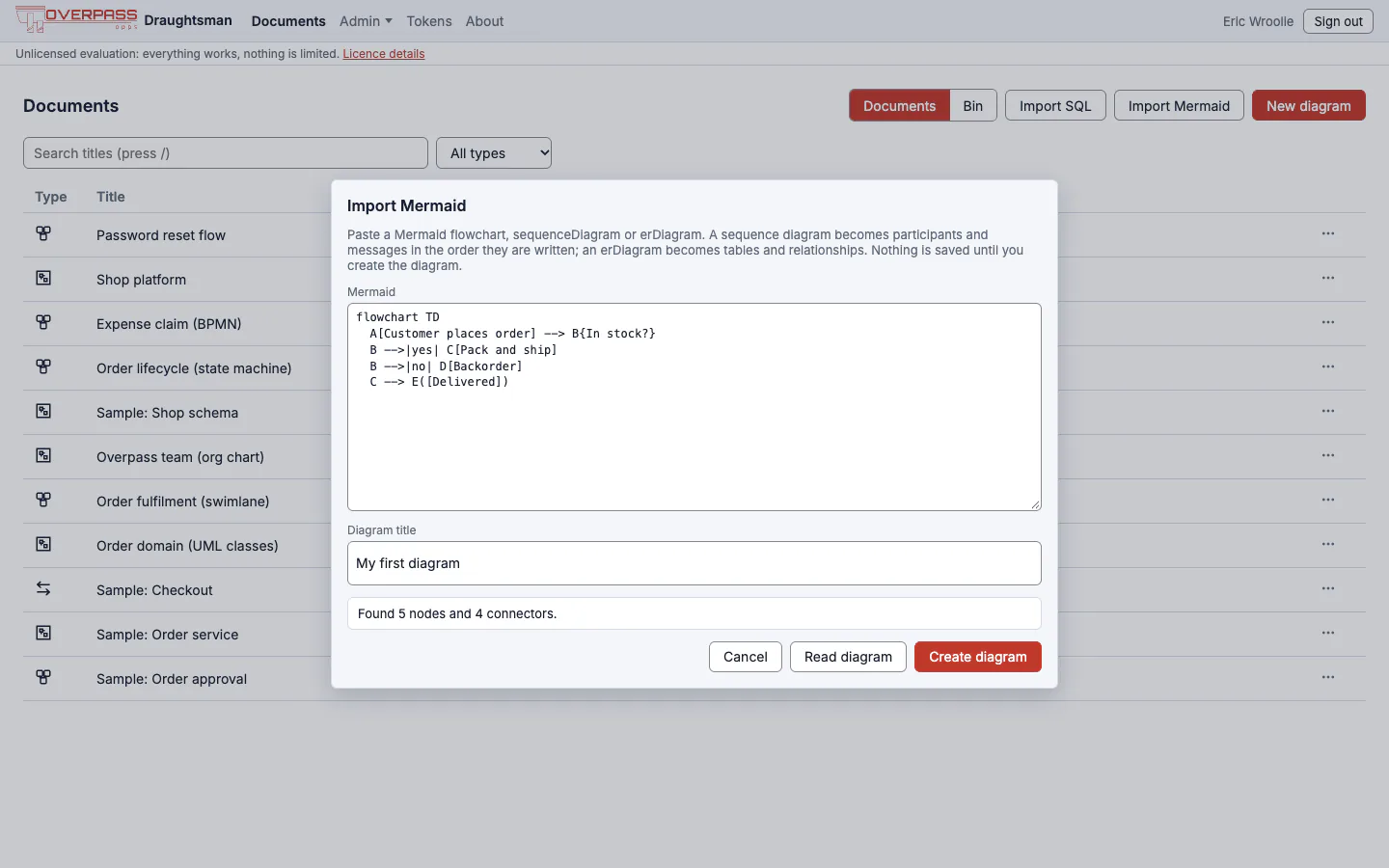Open Order fulfilment (swimlane) document

tap(183, 502)
